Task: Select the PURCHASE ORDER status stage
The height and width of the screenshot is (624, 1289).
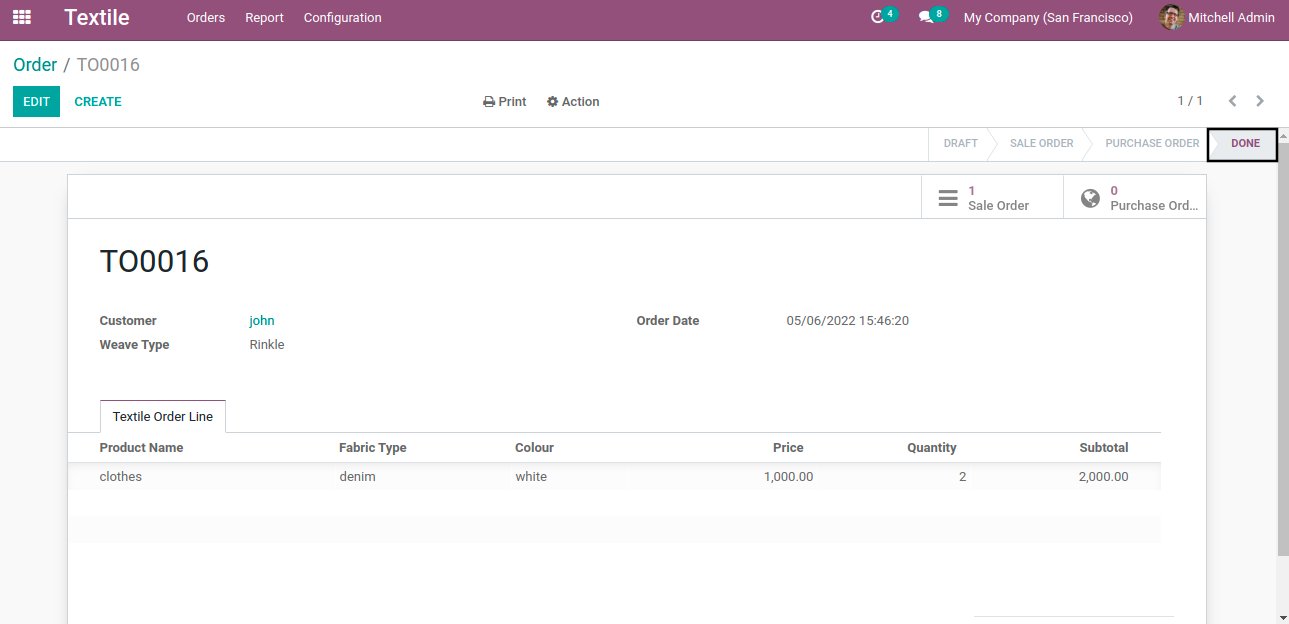Action: click(x=1152, y=143)
